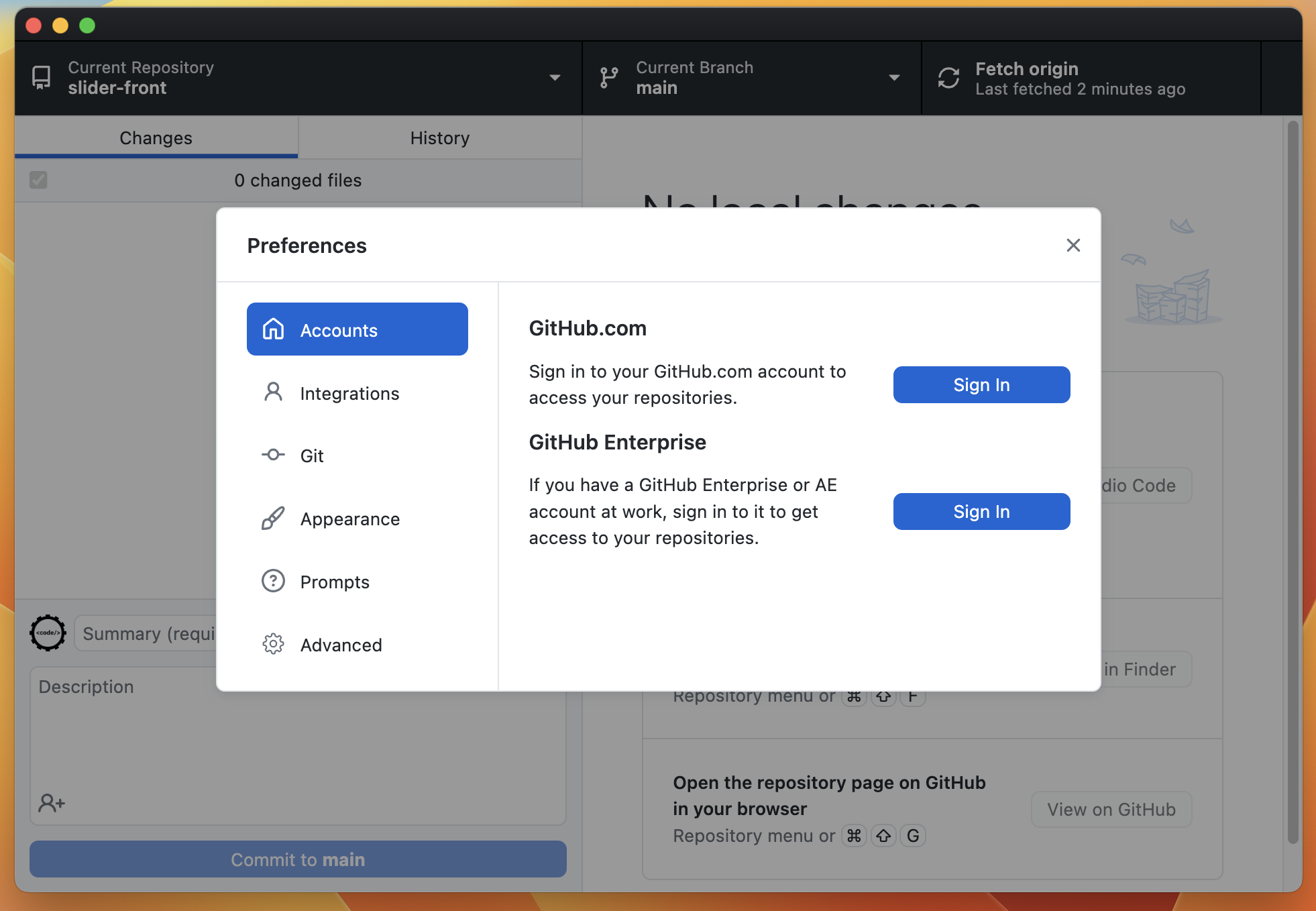1316x911 pixels.
Task: Sign in to GitHub Enterprise
Action: click(x=981, y=511)
